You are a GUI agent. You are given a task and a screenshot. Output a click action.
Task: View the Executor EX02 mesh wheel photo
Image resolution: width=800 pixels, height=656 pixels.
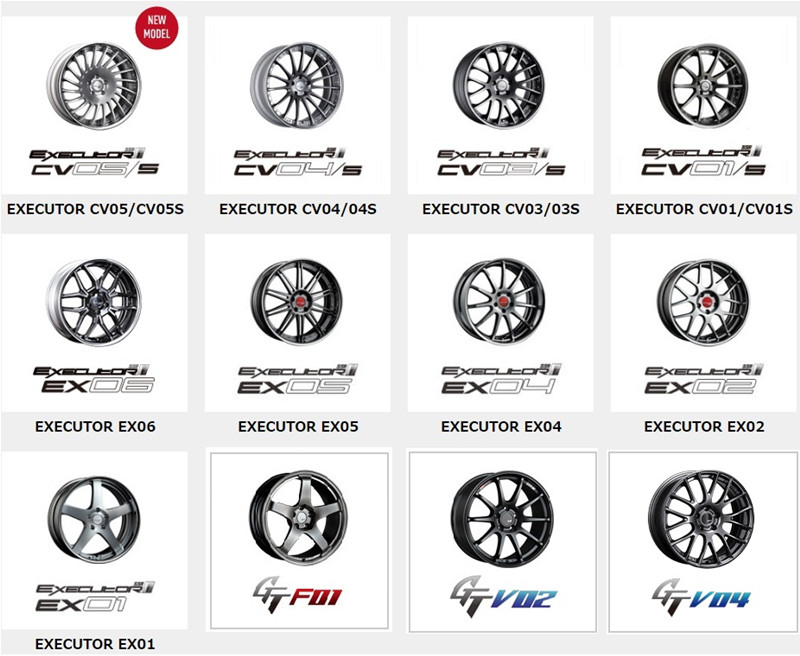tap(704, 302)
